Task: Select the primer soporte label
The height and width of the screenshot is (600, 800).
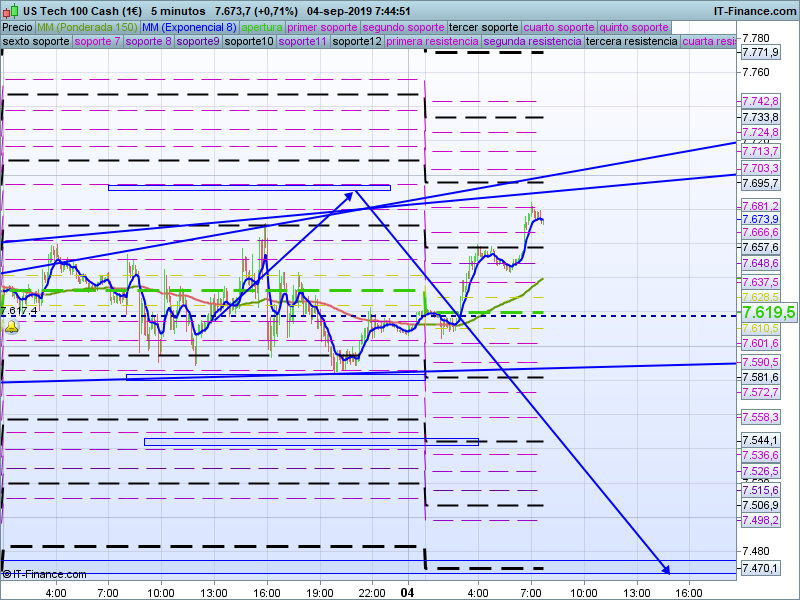Action: tap(322, 27)
